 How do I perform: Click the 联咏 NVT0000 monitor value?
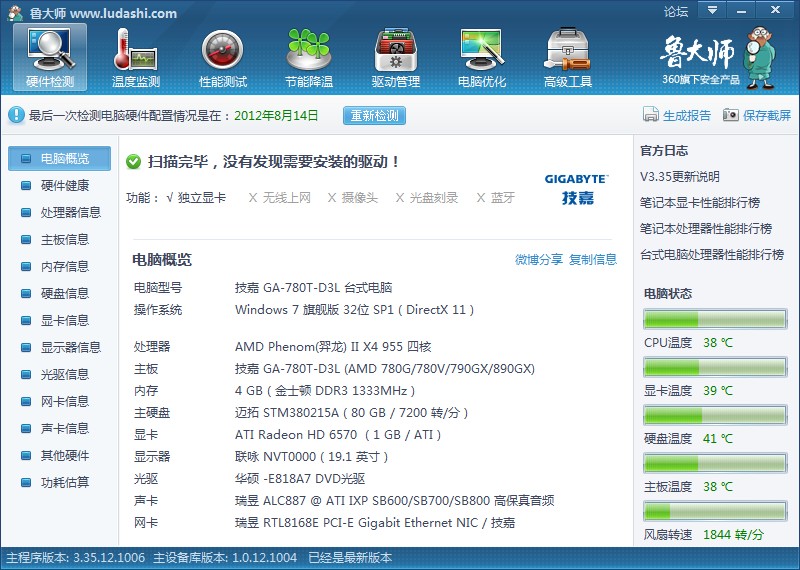pyautogui.click(x=311, y=457)
